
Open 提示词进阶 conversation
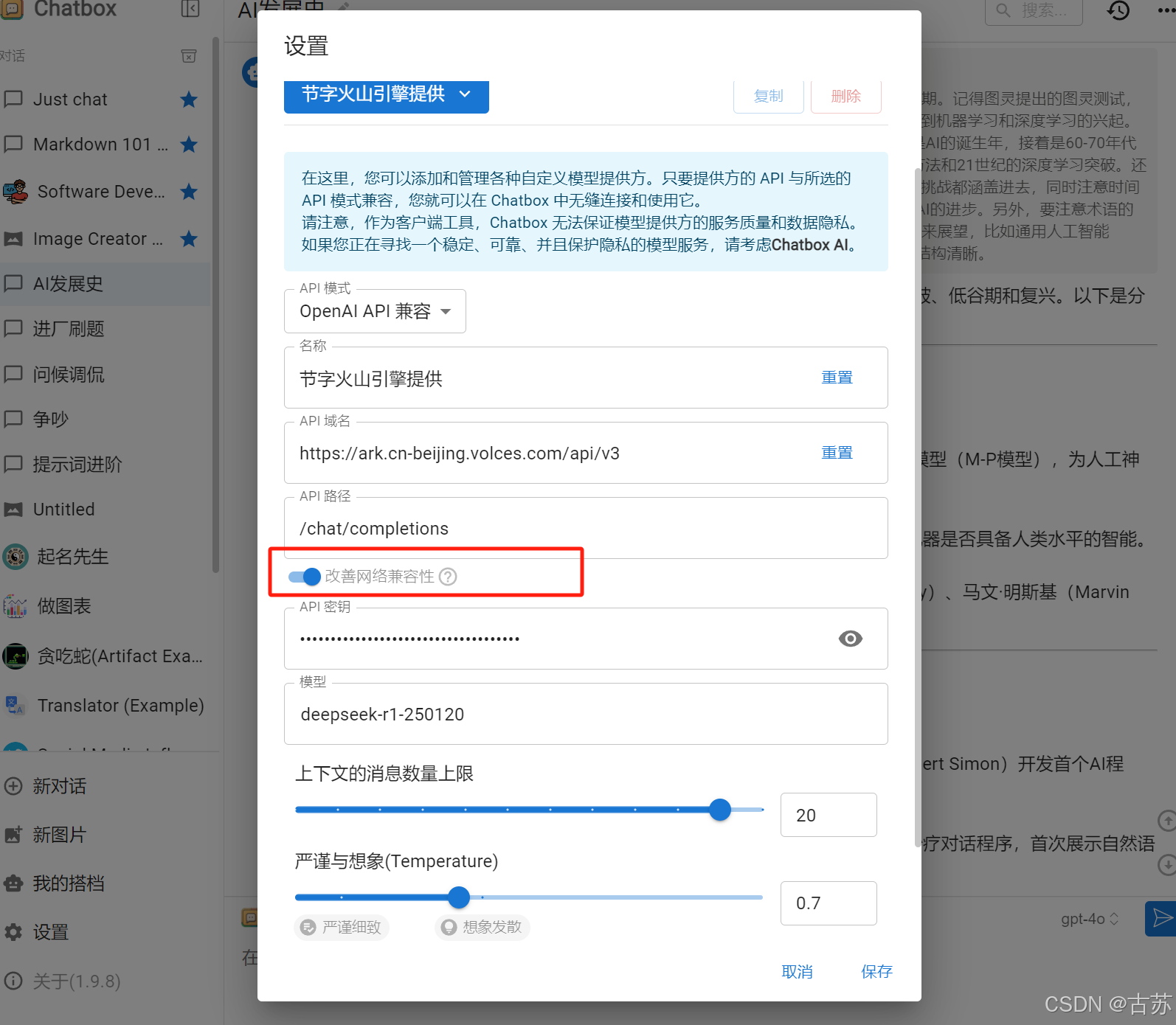(x=106, y=465)
